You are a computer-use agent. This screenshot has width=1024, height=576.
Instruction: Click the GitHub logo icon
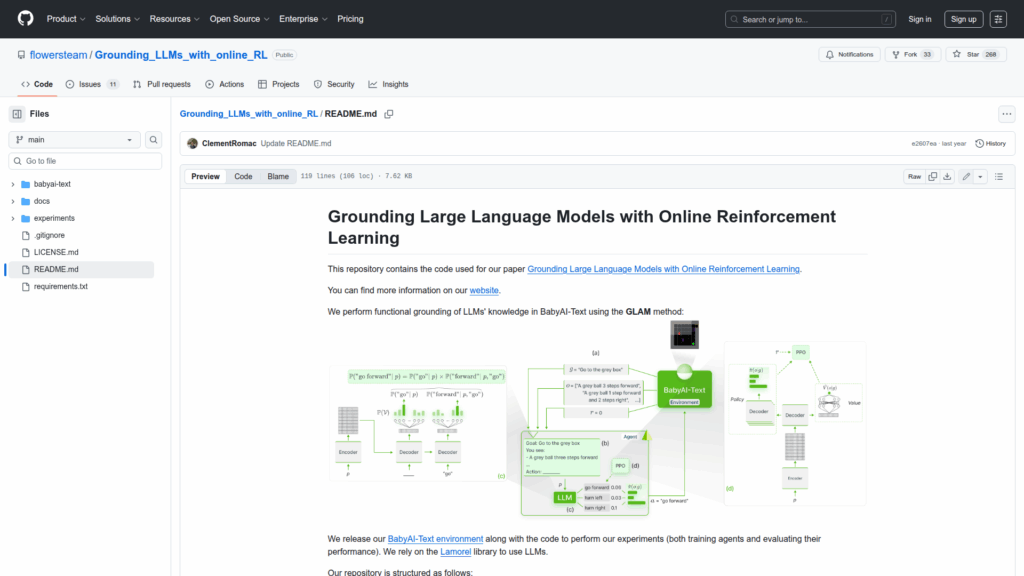click(25, 19)
